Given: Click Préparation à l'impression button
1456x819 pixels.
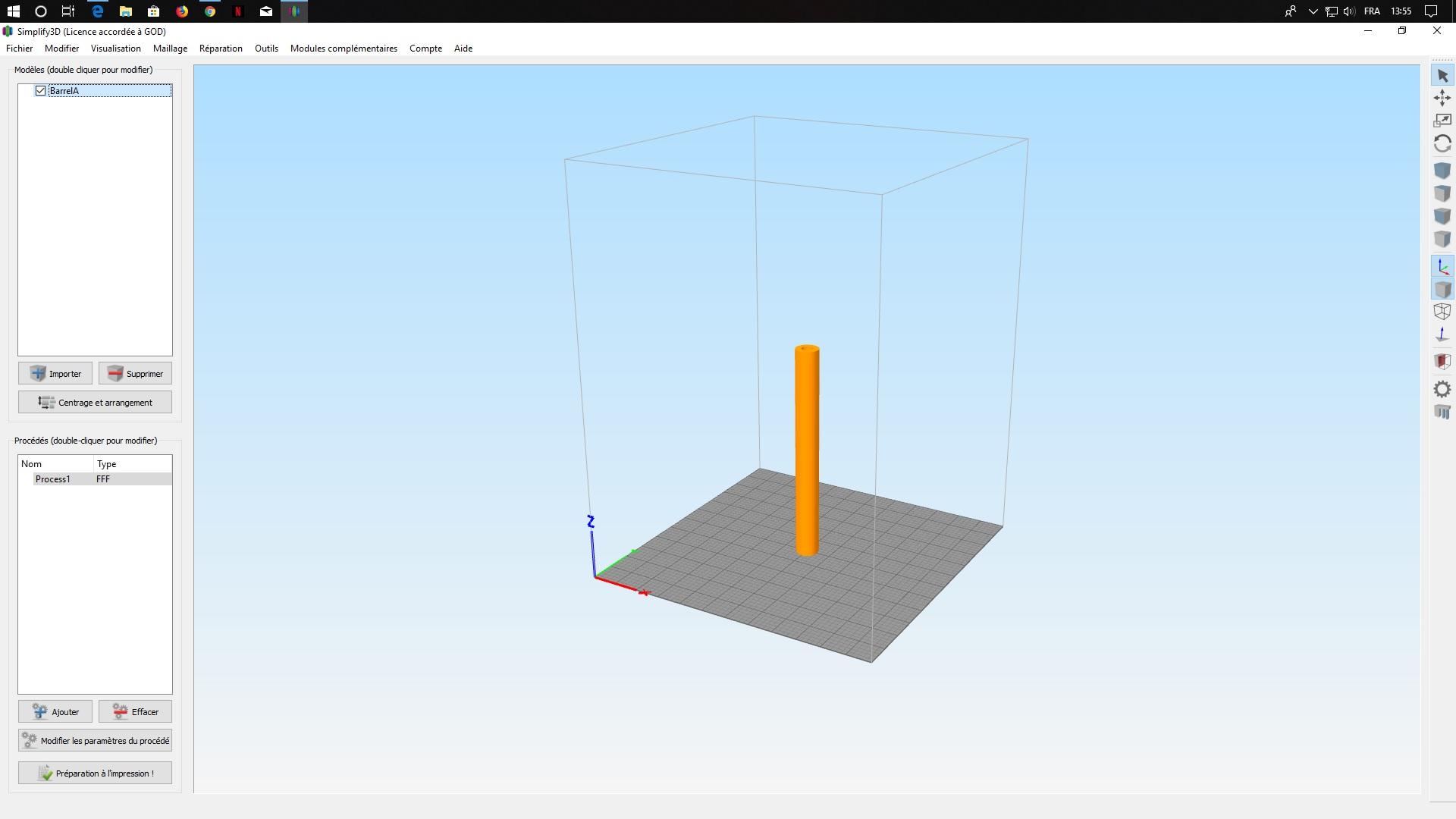Looking at the screenshot, I should [95, 773].
